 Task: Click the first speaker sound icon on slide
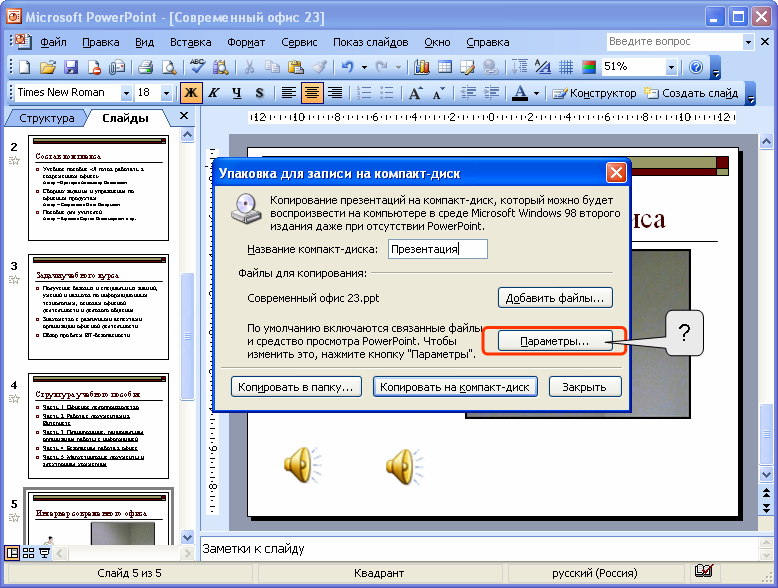(x=302, y=465)
